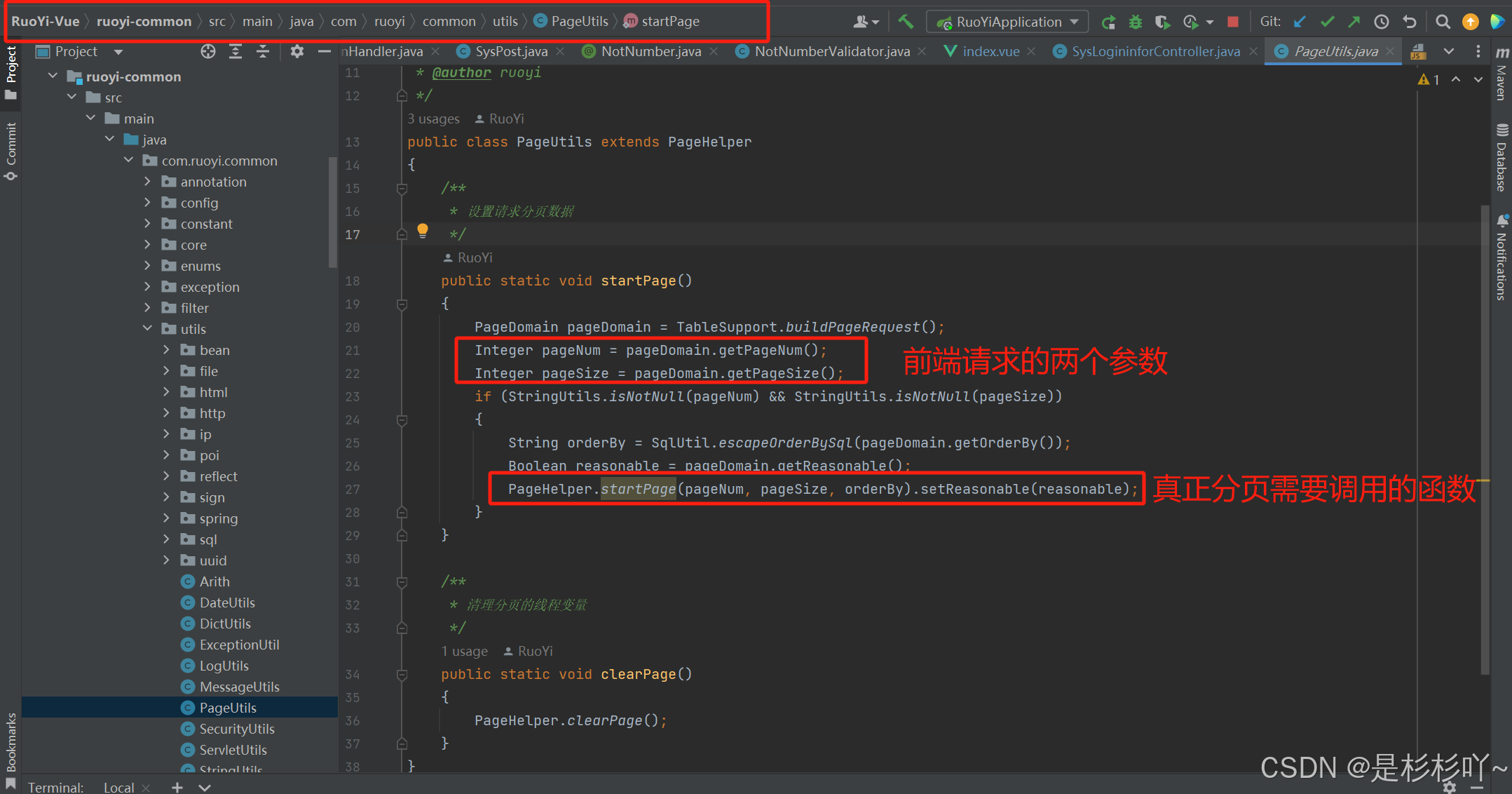Viewport: 1512px width, 794px height.
Task: Push commits using the Git arrow icon
Action: (x=1354, y=22)
